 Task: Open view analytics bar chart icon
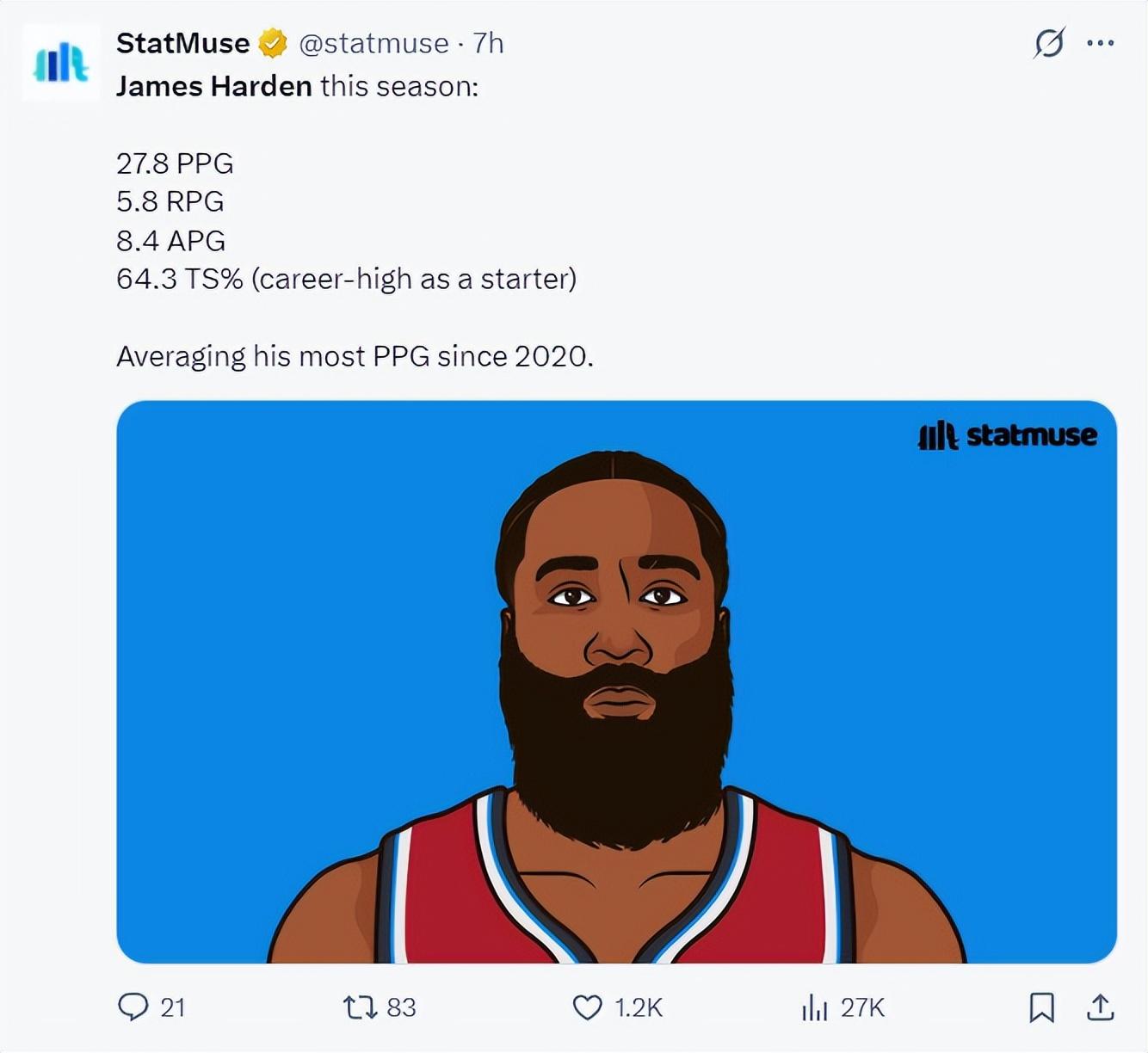pyautogui.click(x=814, y=1007)
